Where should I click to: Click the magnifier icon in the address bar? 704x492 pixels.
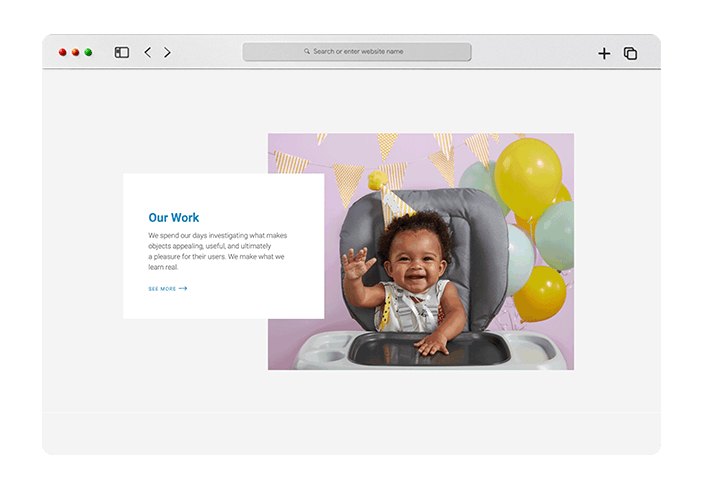tap(307, 51)
